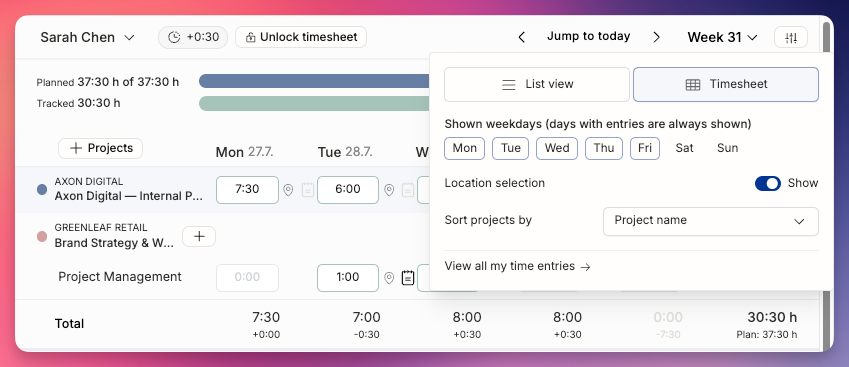The height and width of the screenshot is (367, 849).
Task: Open Sort projects by Project name dropdown
Action: pyautogui.click(x=710, y=221)
